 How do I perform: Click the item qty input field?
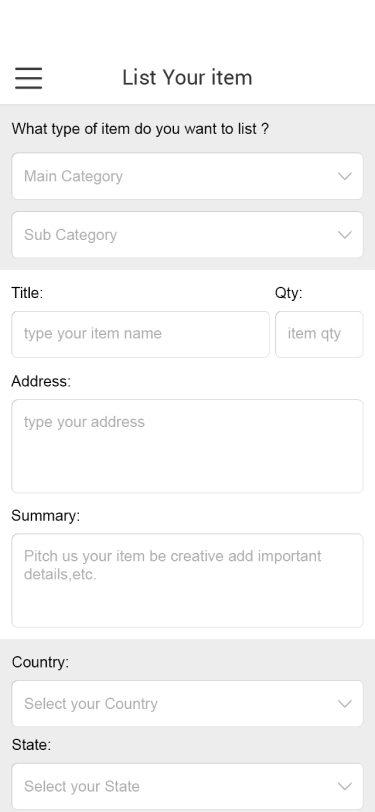tap(319, 334)
